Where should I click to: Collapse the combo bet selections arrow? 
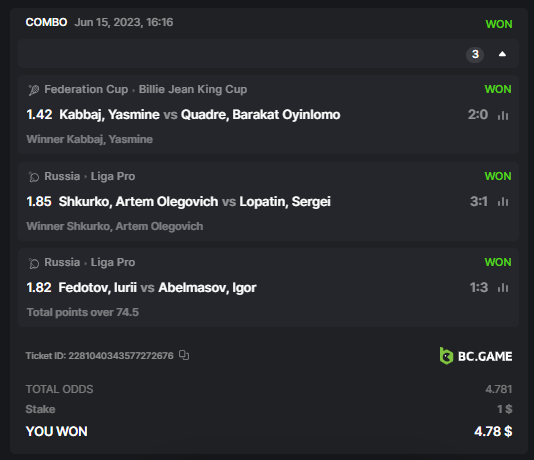coord(502,54)
